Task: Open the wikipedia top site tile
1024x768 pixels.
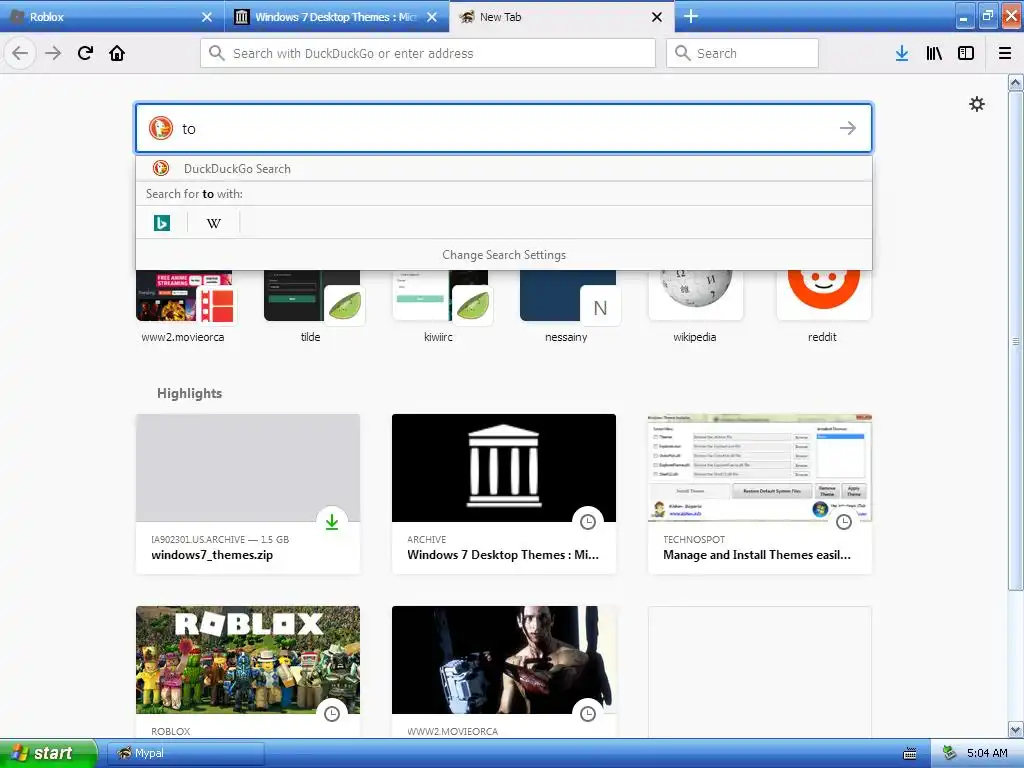Action: (695, 306)
